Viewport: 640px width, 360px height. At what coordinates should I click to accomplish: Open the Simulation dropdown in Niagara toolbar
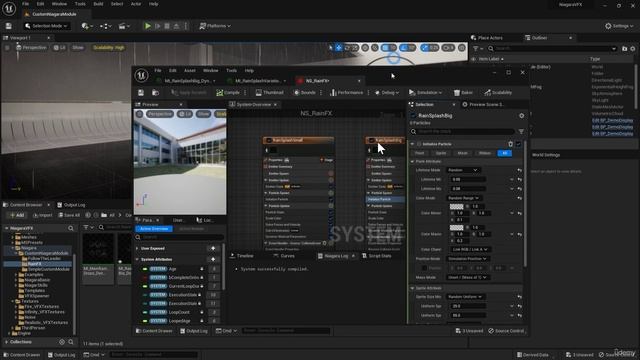click(x=425, y=93)
